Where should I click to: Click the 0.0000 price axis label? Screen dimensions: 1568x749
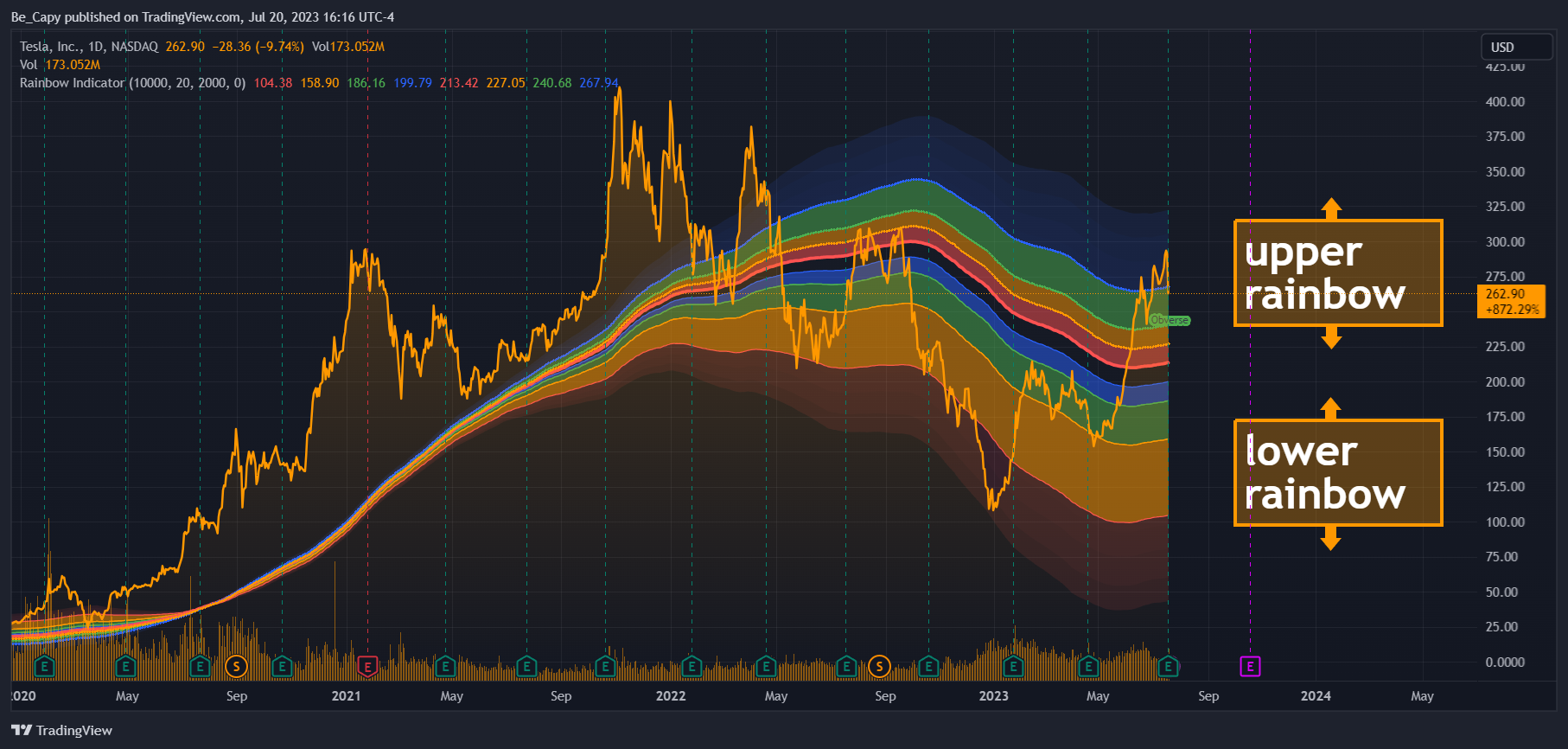[x=1505, y=663]
